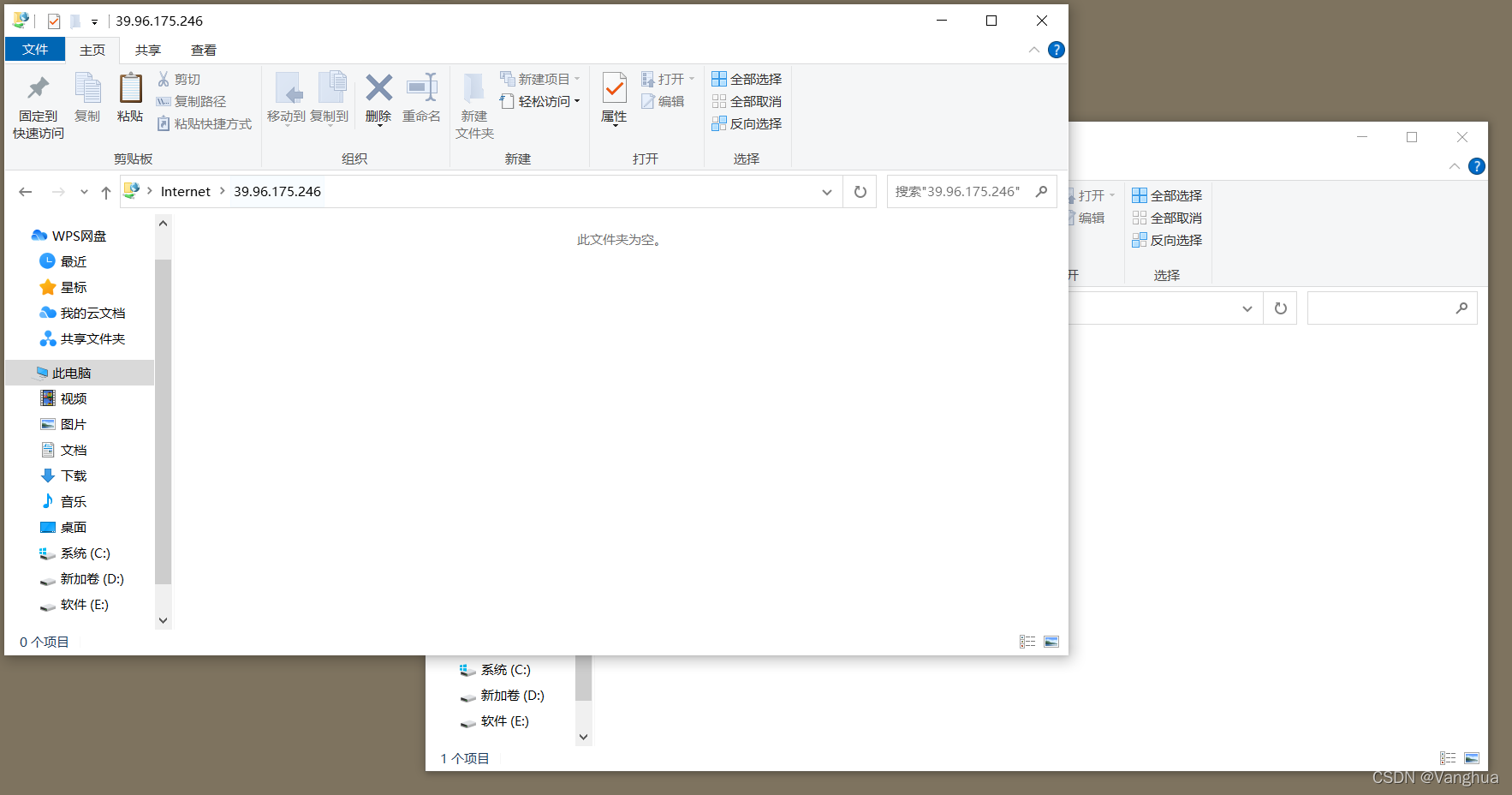
Task: Switch to details view in the front window
Action: 1027,642
